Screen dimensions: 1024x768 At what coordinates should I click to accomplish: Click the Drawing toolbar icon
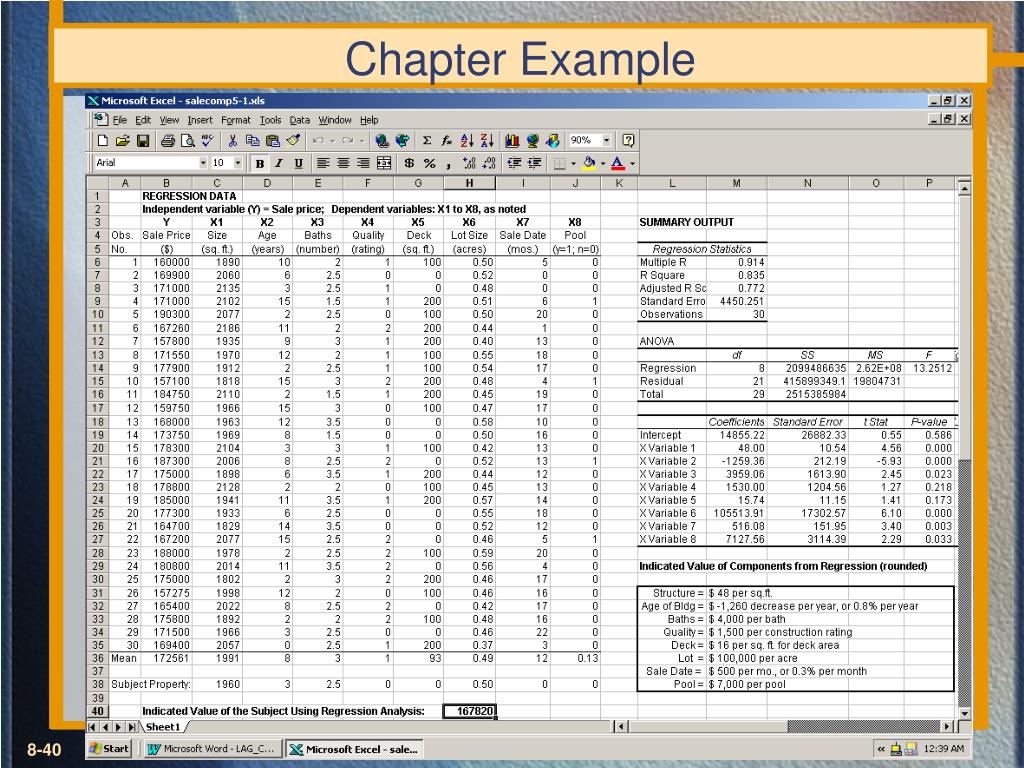coord(553,140)
